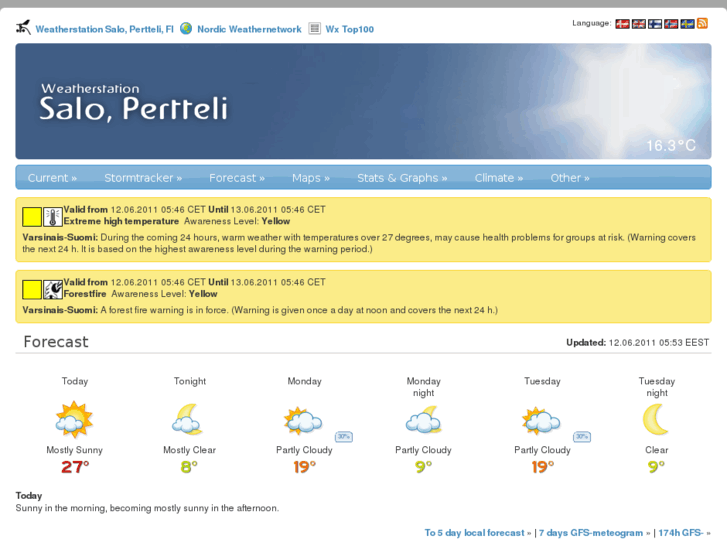727x545 pixels.
Task: Expand the Forecast navigation menu
Action: click(237, 178)
